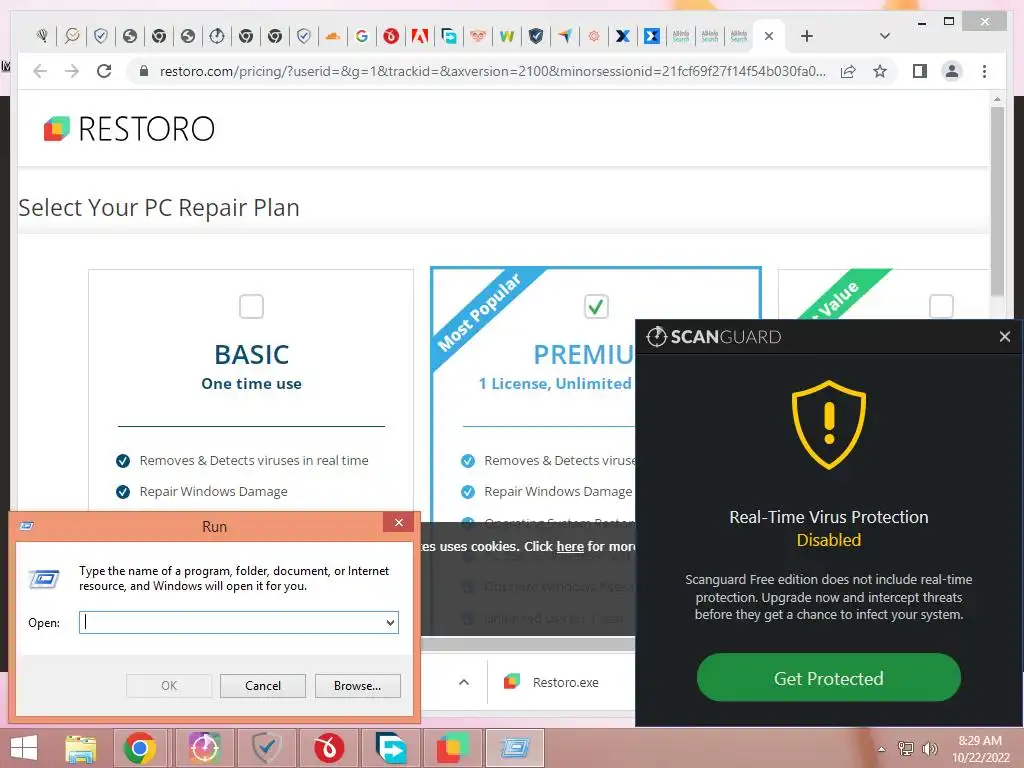Click the Restoro logo
Image resolution: width=1024 pixels, height=768 pixels.
129,129
